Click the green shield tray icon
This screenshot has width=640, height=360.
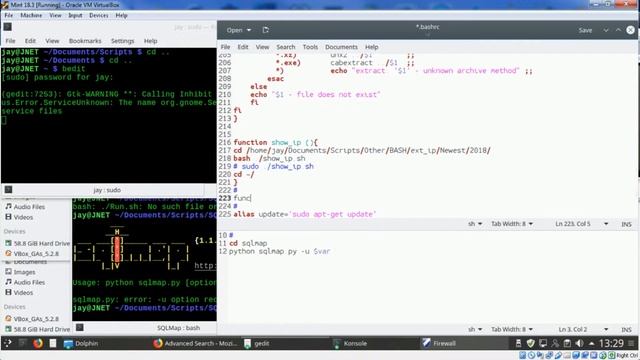point(530,343)
